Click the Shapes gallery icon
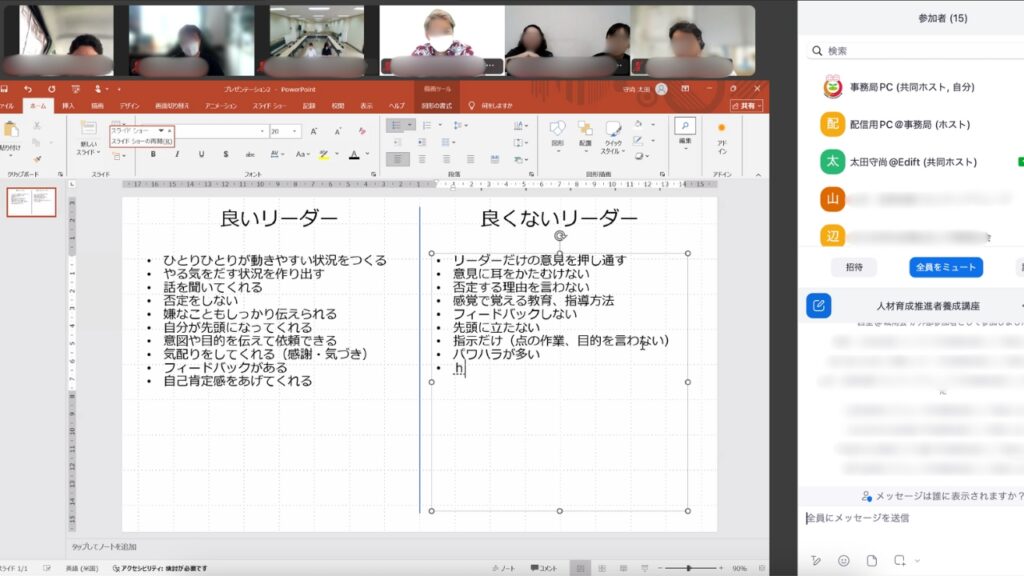This screenshot has width=1024, height=576. pyautogui.click(x=557, y=129)
